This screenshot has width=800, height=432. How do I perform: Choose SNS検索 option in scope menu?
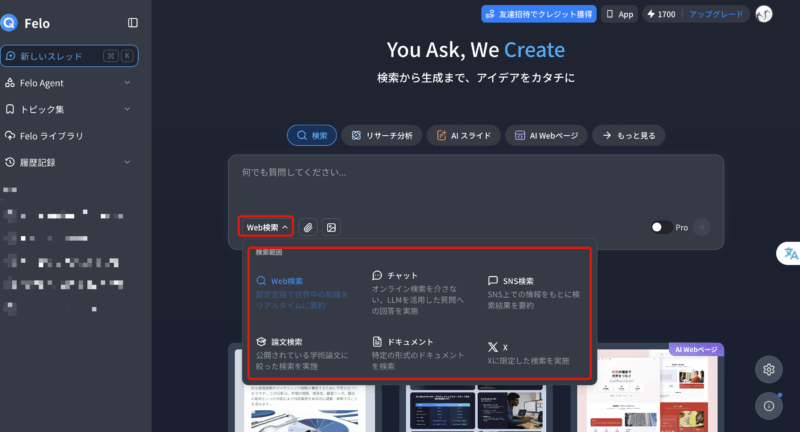[534, 293]
